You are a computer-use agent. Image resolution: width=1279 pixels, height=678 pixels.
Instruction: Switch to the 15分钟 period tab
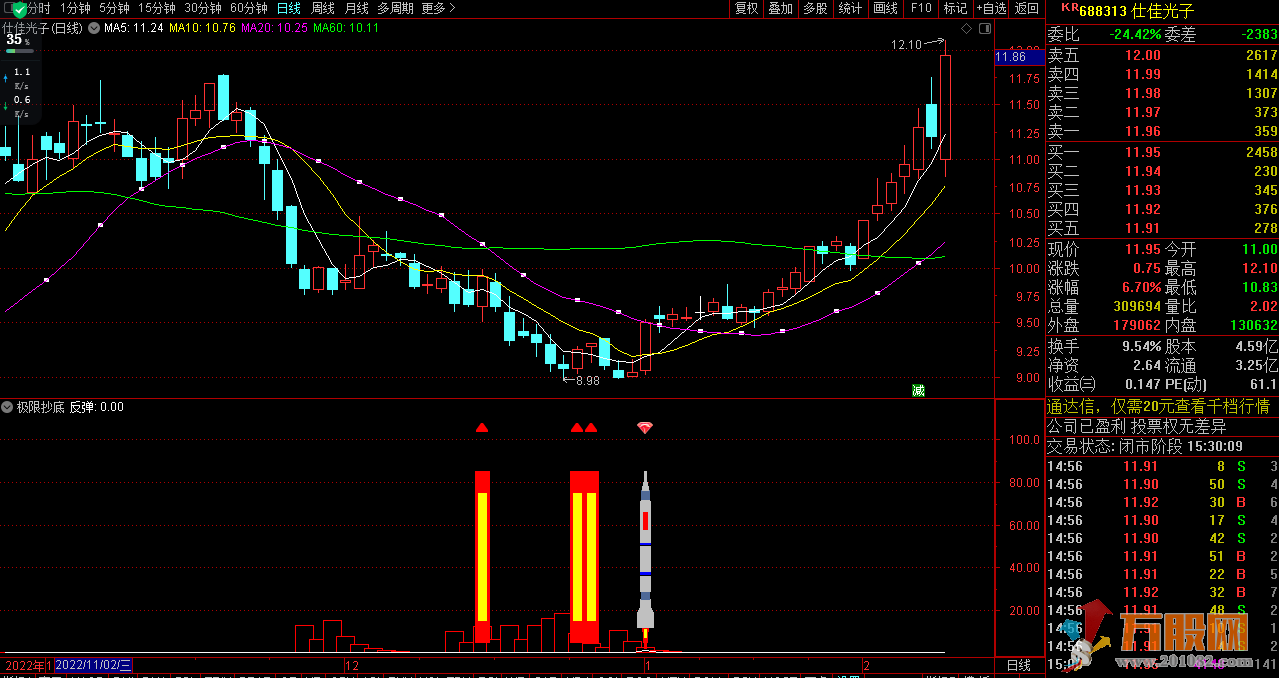click(156, 8)
